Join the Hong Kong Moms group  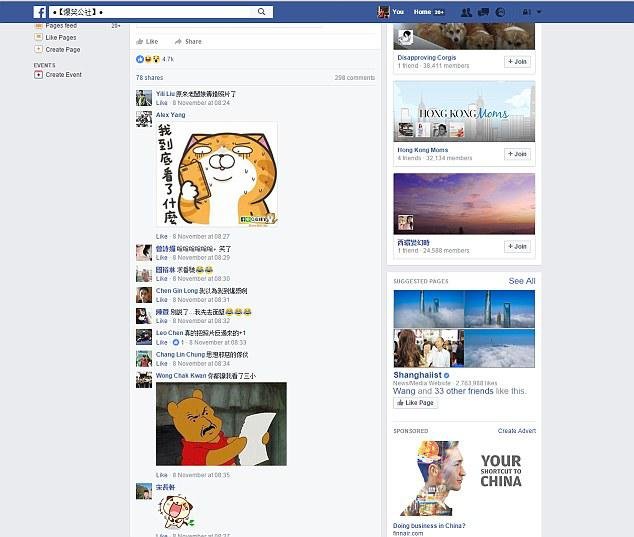click(517, 154)
